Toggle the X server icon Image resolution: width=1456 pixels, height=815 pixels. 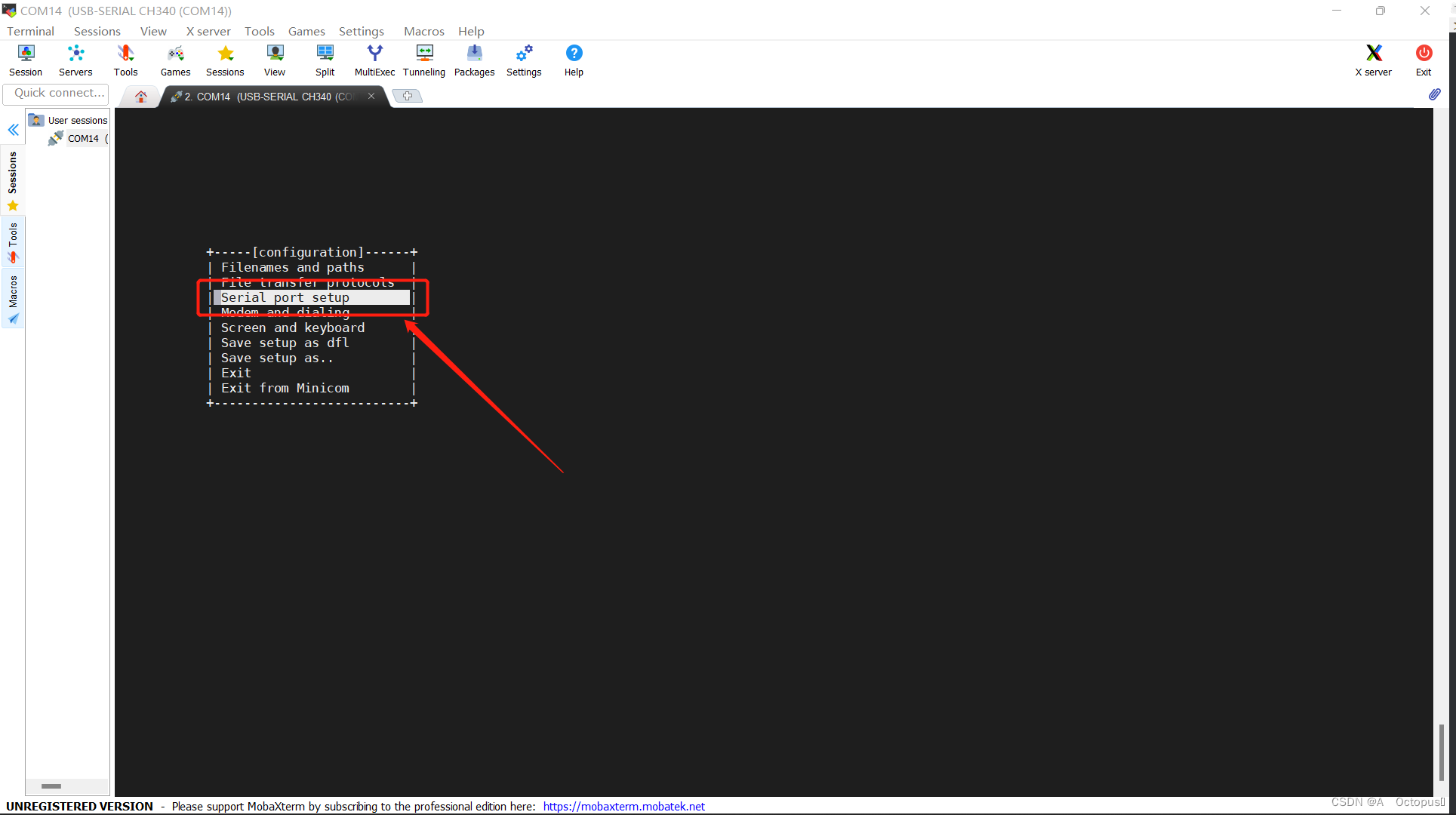tap(1374, 60)
